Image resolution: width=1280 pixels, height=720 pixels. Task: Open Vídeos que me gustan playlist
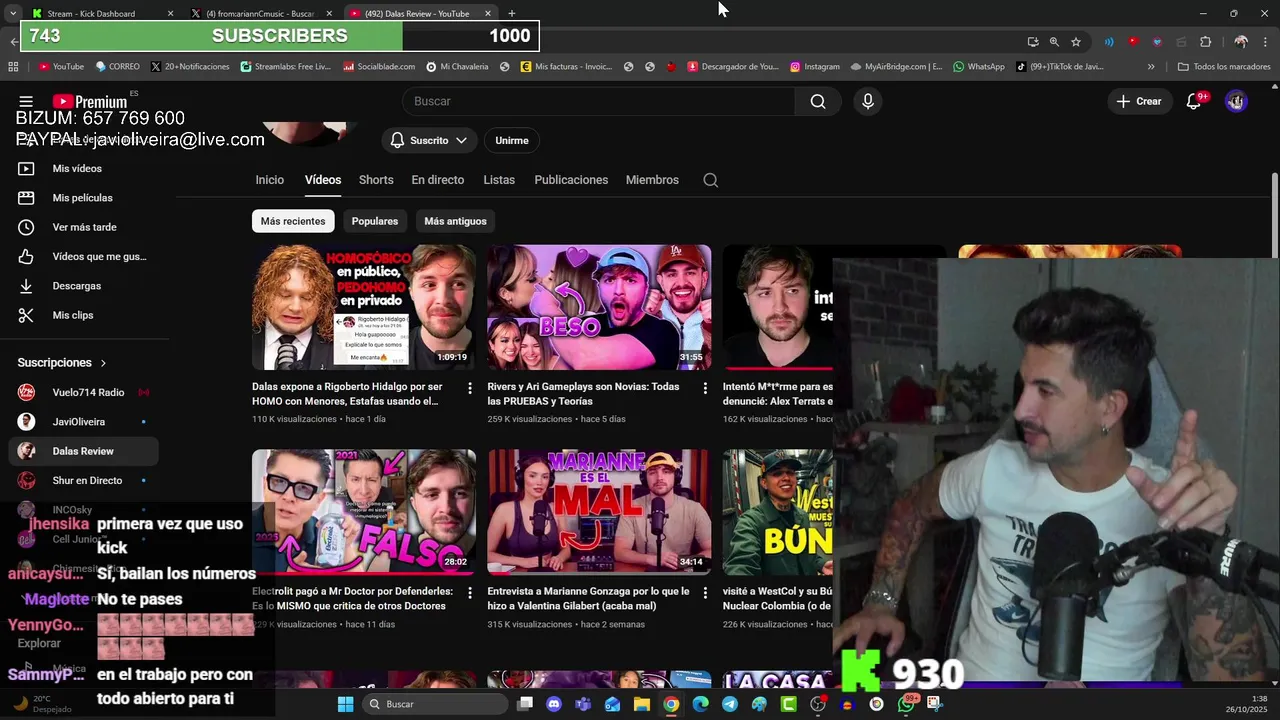pos(83,256)
